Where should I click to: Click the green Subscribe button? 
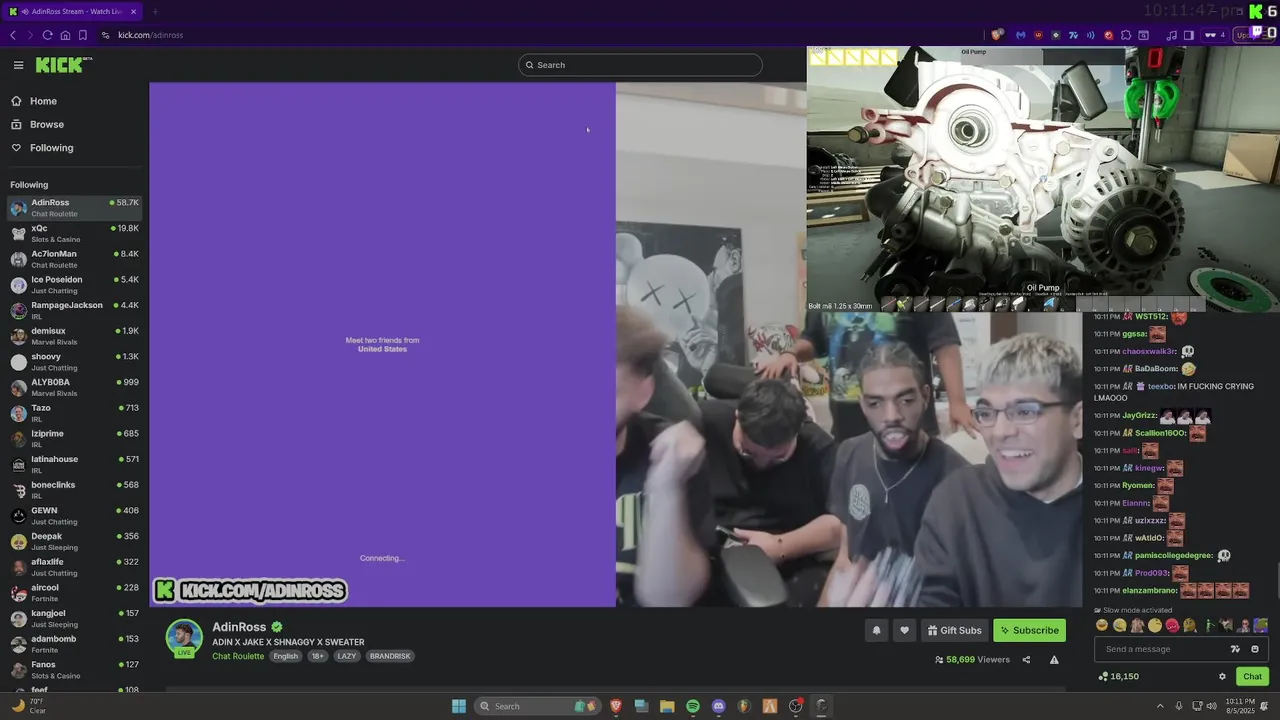(x=1029, y=630)
